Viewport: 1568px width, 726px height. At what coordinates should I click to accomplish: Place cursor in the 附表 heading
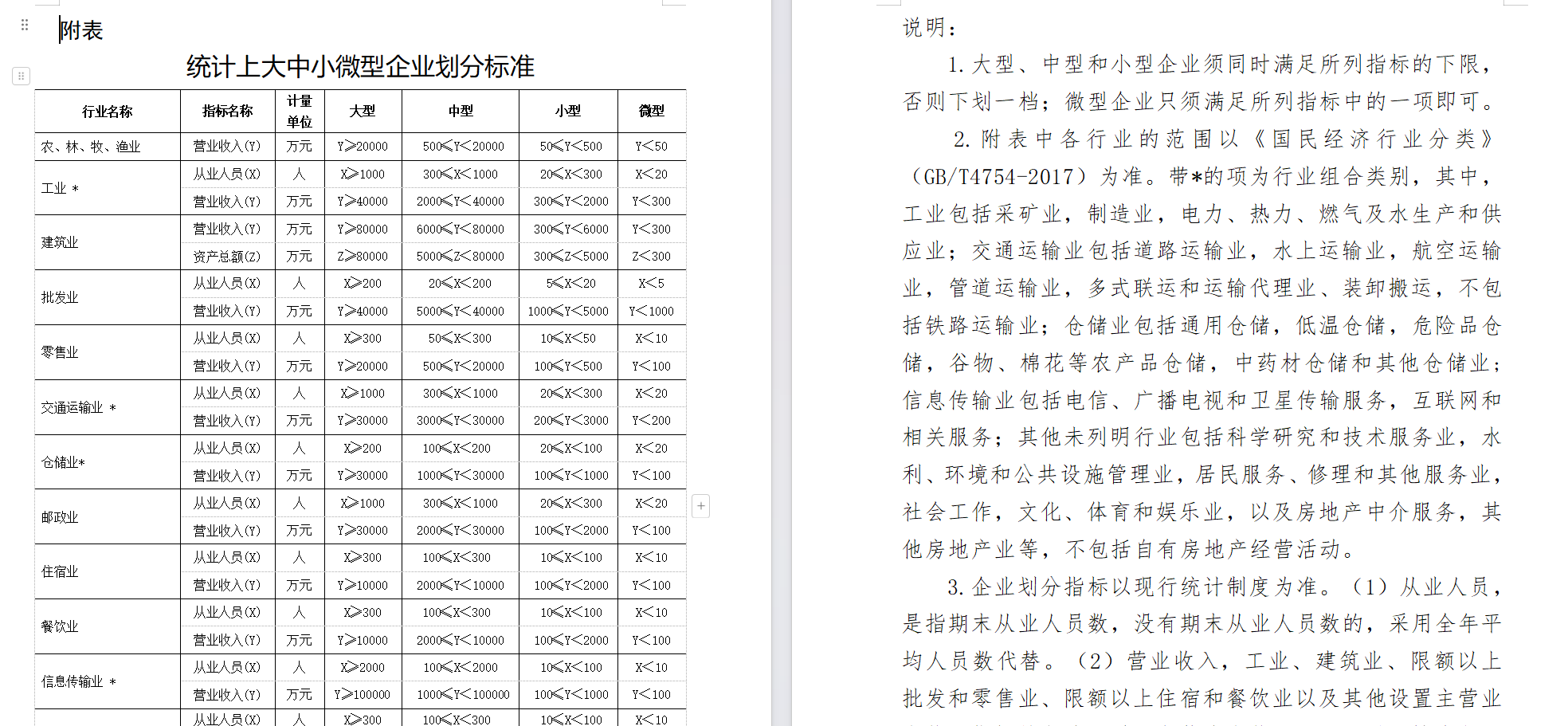[x=81, y=31]
